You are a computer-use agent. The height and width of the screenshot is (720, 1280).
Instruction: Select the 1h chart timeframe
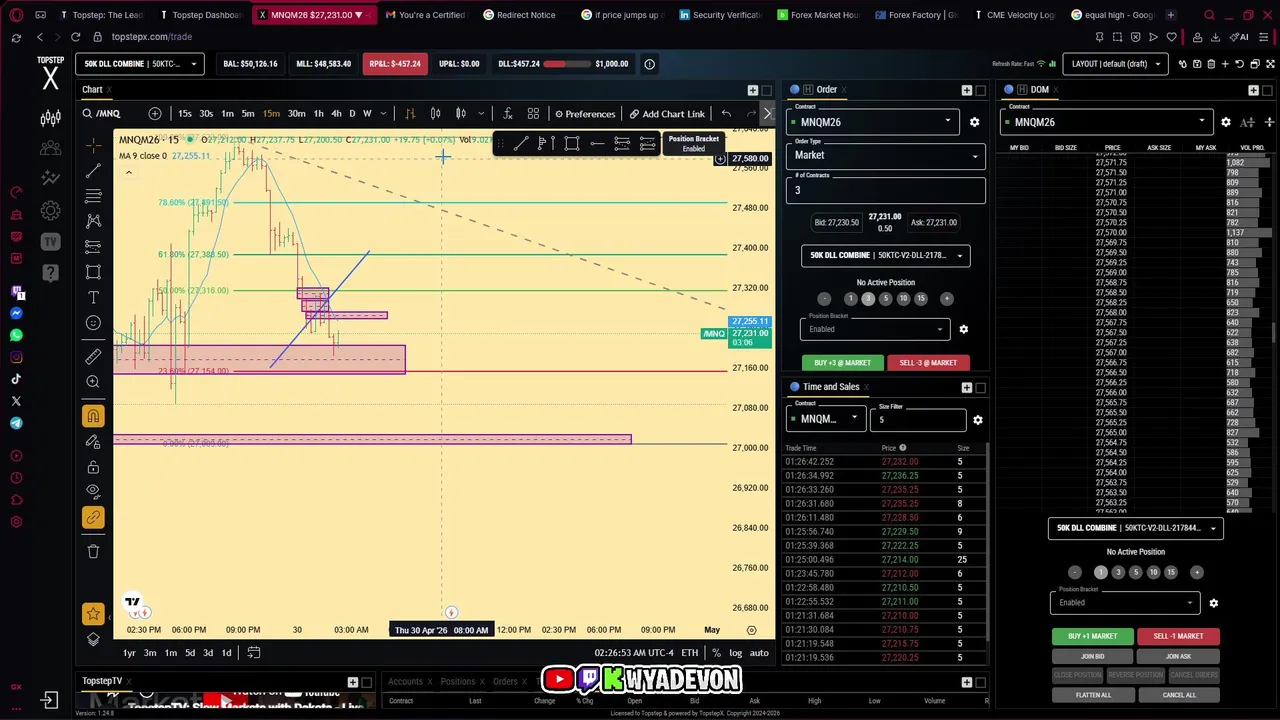click(x=318, y=114)
